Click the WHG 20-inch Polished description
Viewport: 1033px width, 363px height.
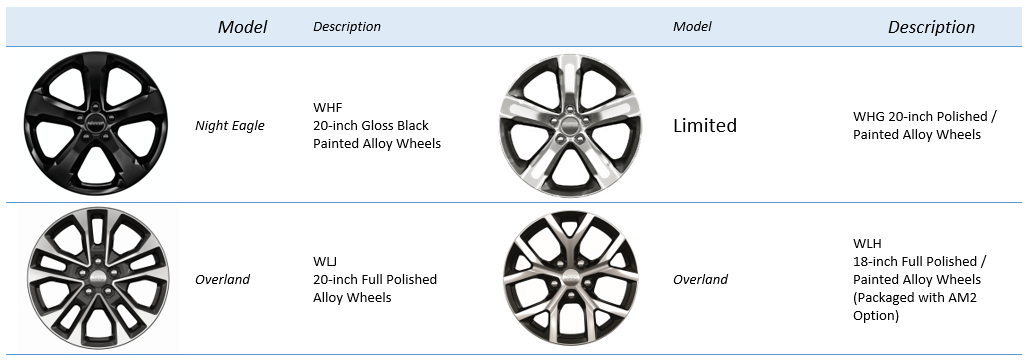[x=925, y=125]
